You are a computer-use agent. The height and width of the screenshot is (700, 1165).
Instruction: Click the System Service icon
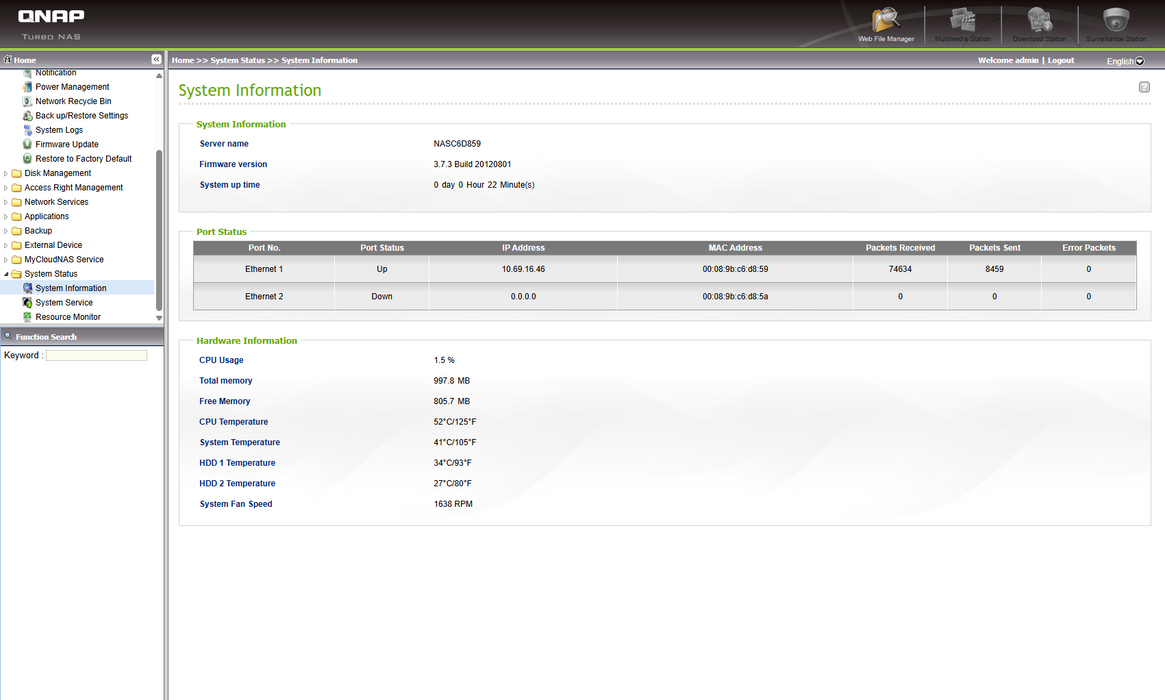(x=27, y=302)
